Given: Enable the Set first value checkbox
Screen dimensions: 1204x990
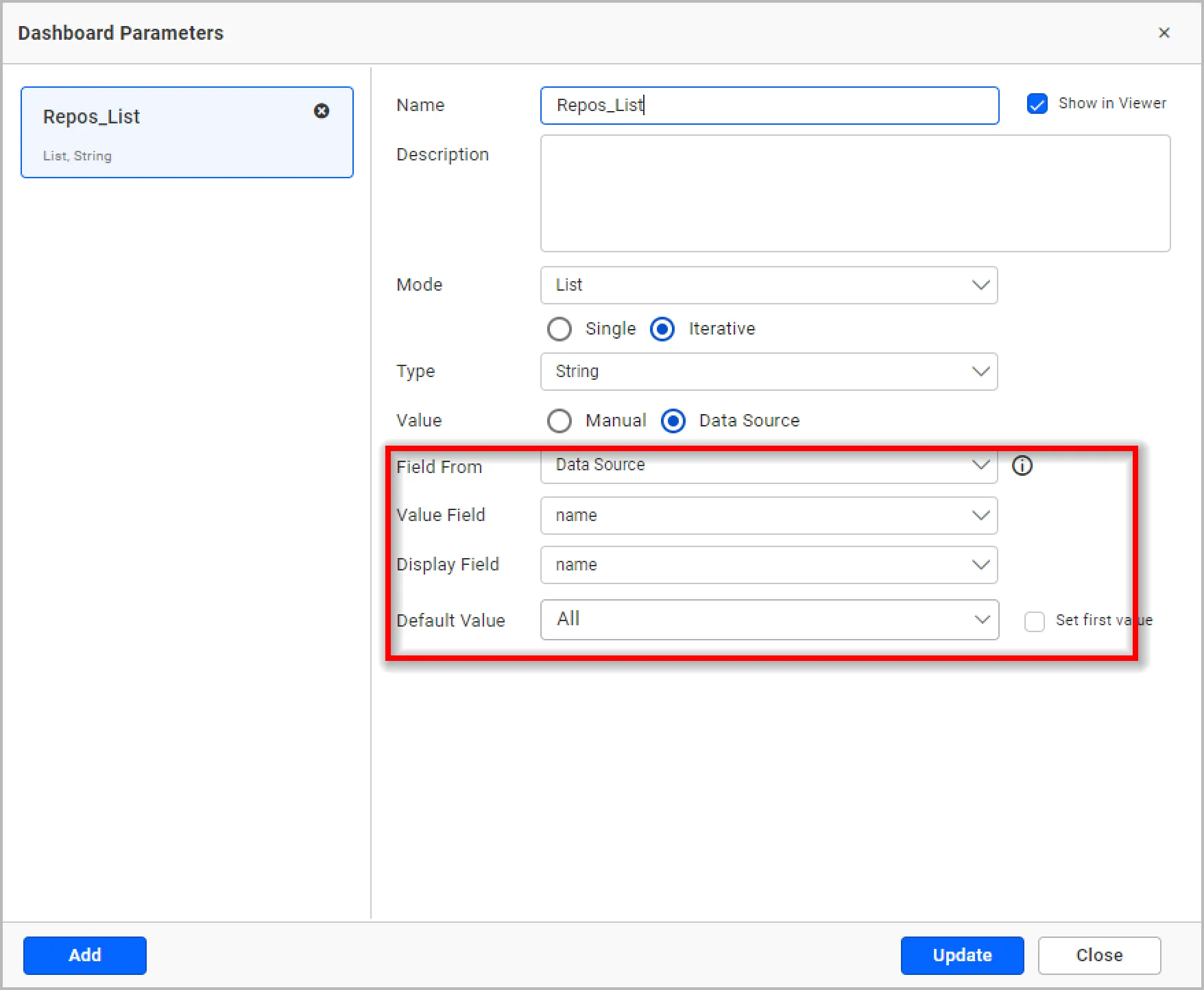Looking at the screenshot, I should pos(1034,621).
